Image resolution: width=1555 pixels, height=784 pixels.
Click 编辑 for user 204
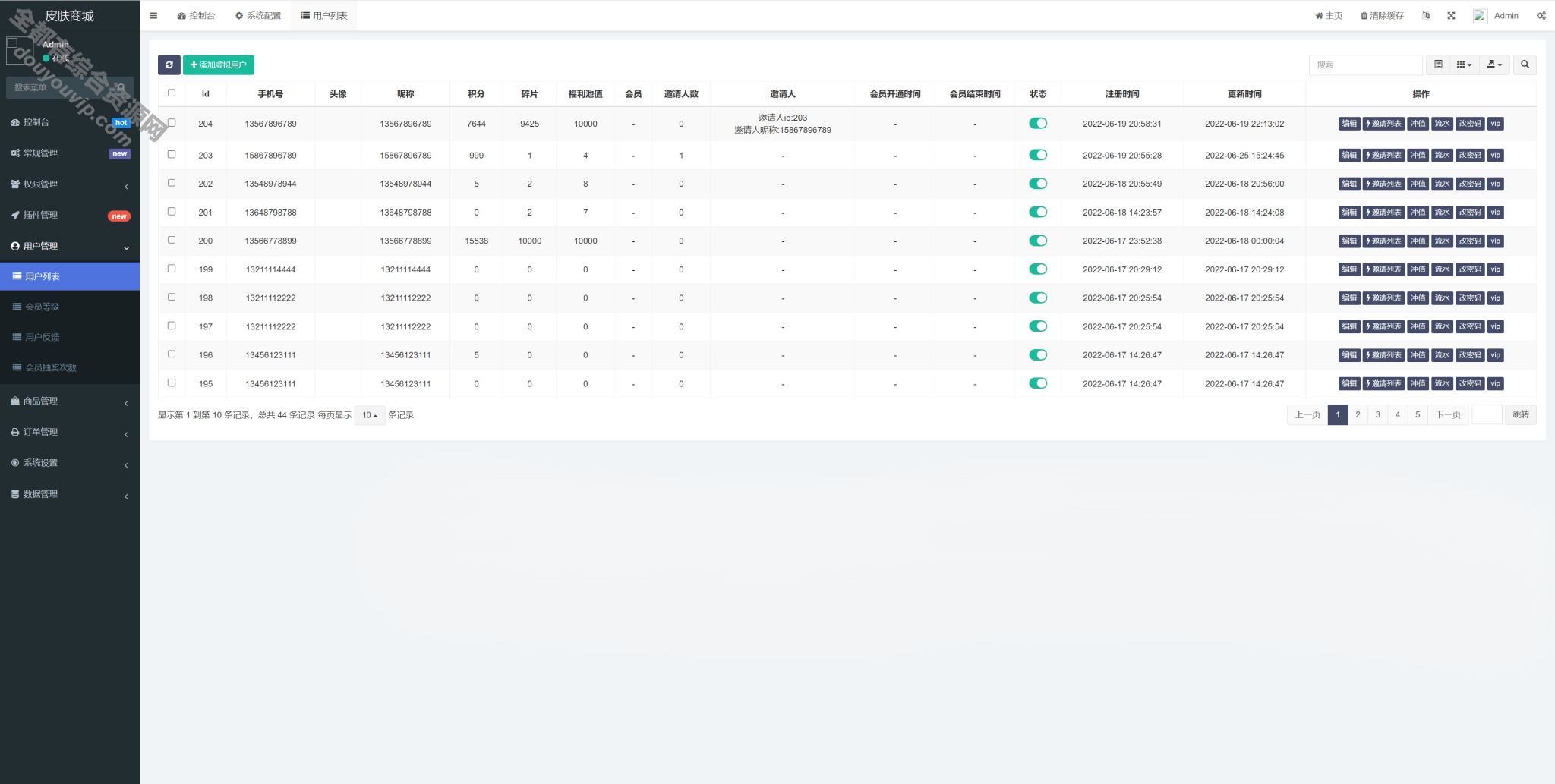1349,124
